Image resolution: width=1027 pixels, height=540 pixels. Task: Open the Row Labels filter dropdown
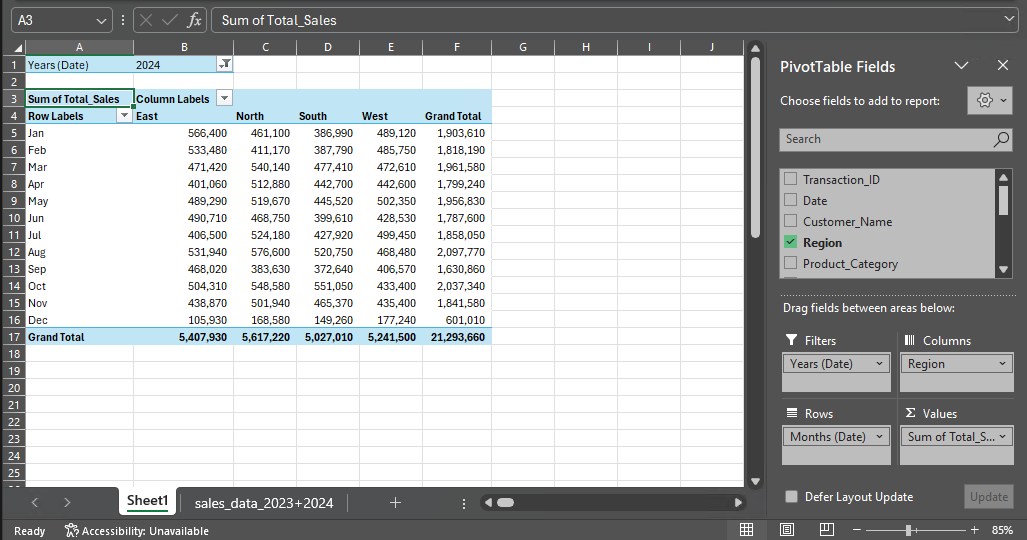pos(124,116)
